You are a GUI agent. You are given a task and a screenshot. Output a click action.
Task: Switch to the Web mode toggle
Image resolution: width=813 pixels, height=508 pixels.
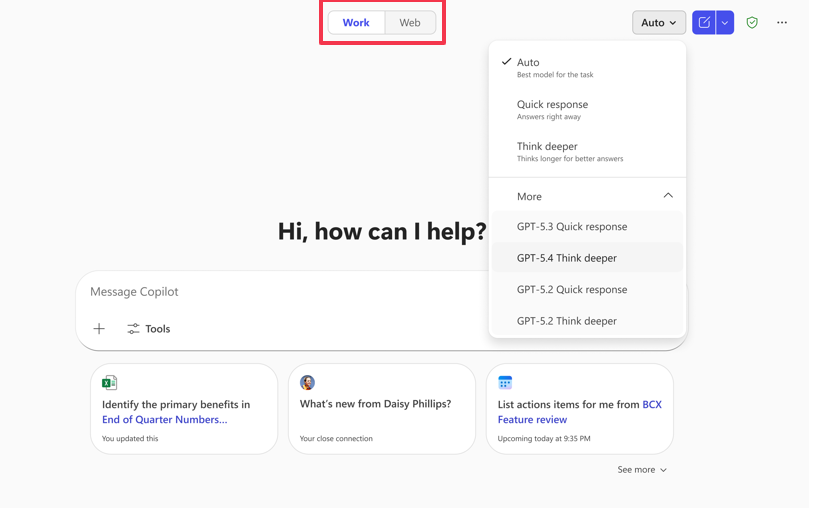tap(410, 22)
